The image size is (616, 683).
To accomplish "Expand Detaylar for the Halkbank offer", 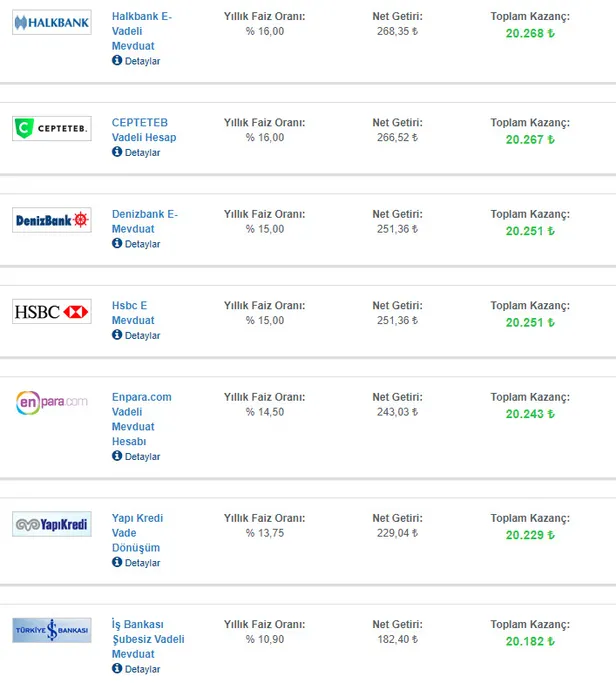I will pyautogui.click(x=137, y=61).
